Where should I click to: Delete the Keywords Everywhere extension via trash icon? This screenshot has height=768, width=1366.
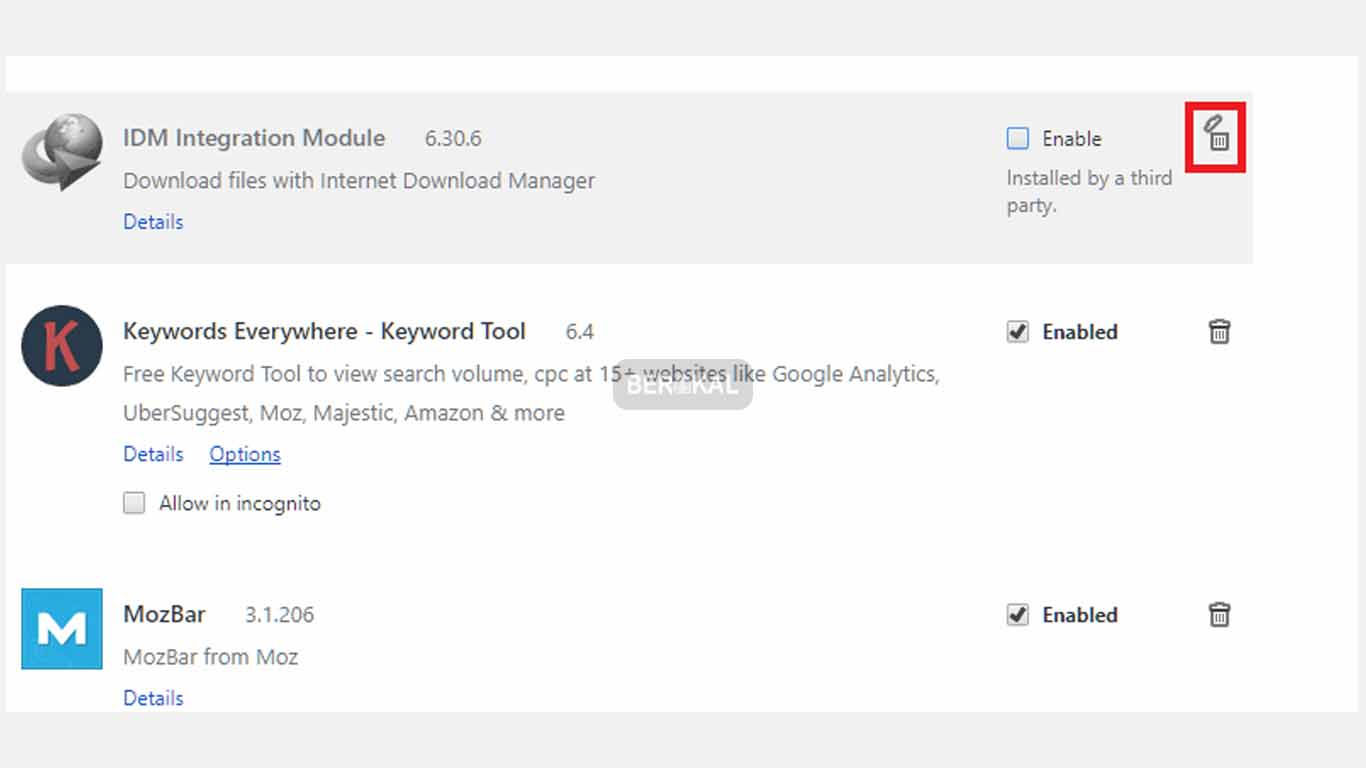1219,332
